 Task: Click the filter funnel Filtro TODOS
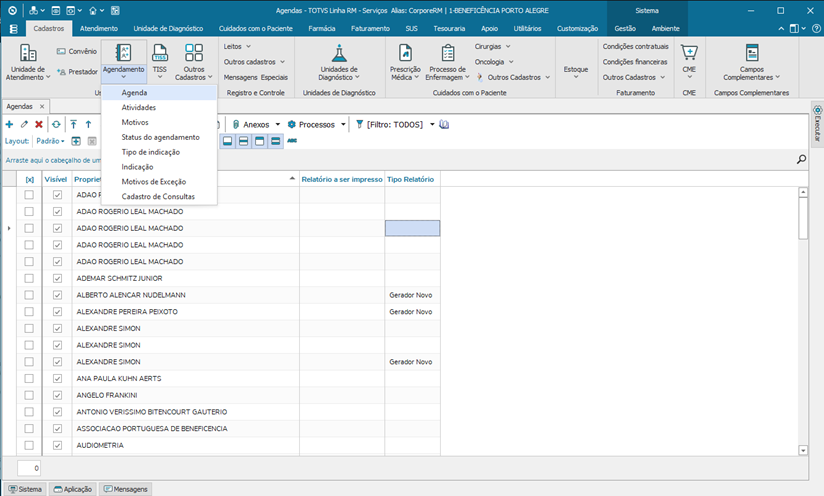(x=389, y=125)
